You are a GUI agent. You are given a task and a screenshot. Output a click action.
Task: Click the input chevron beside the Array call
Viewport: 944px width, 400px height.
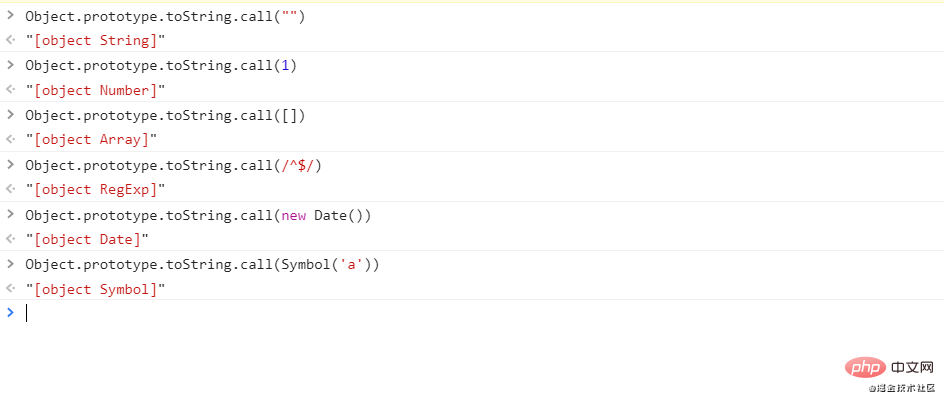[10, 115]
